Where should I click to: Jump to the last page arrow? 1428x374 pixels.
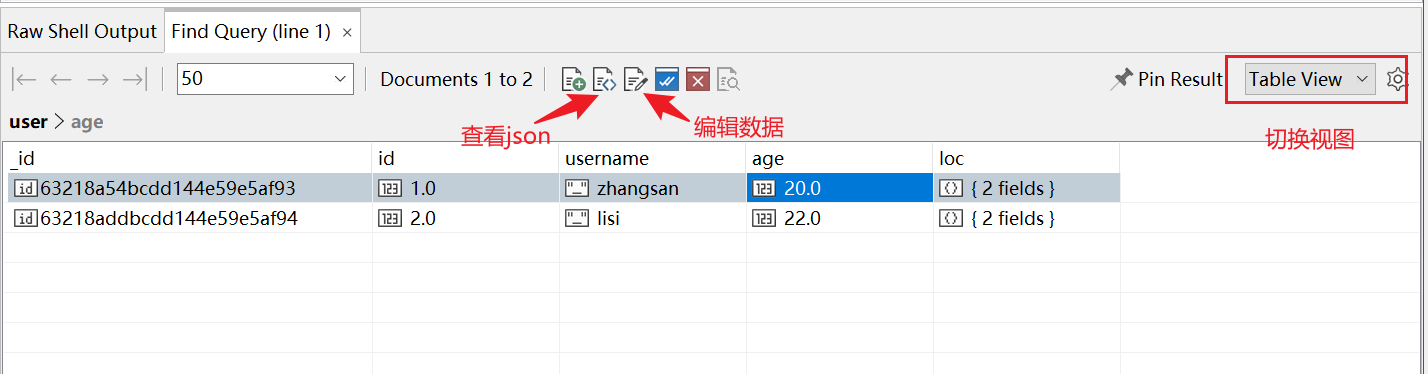coord(133,80)
